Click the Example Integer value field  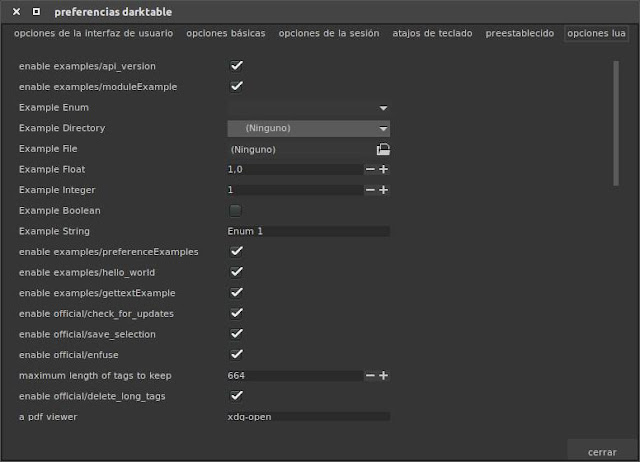tap(295, 190)
